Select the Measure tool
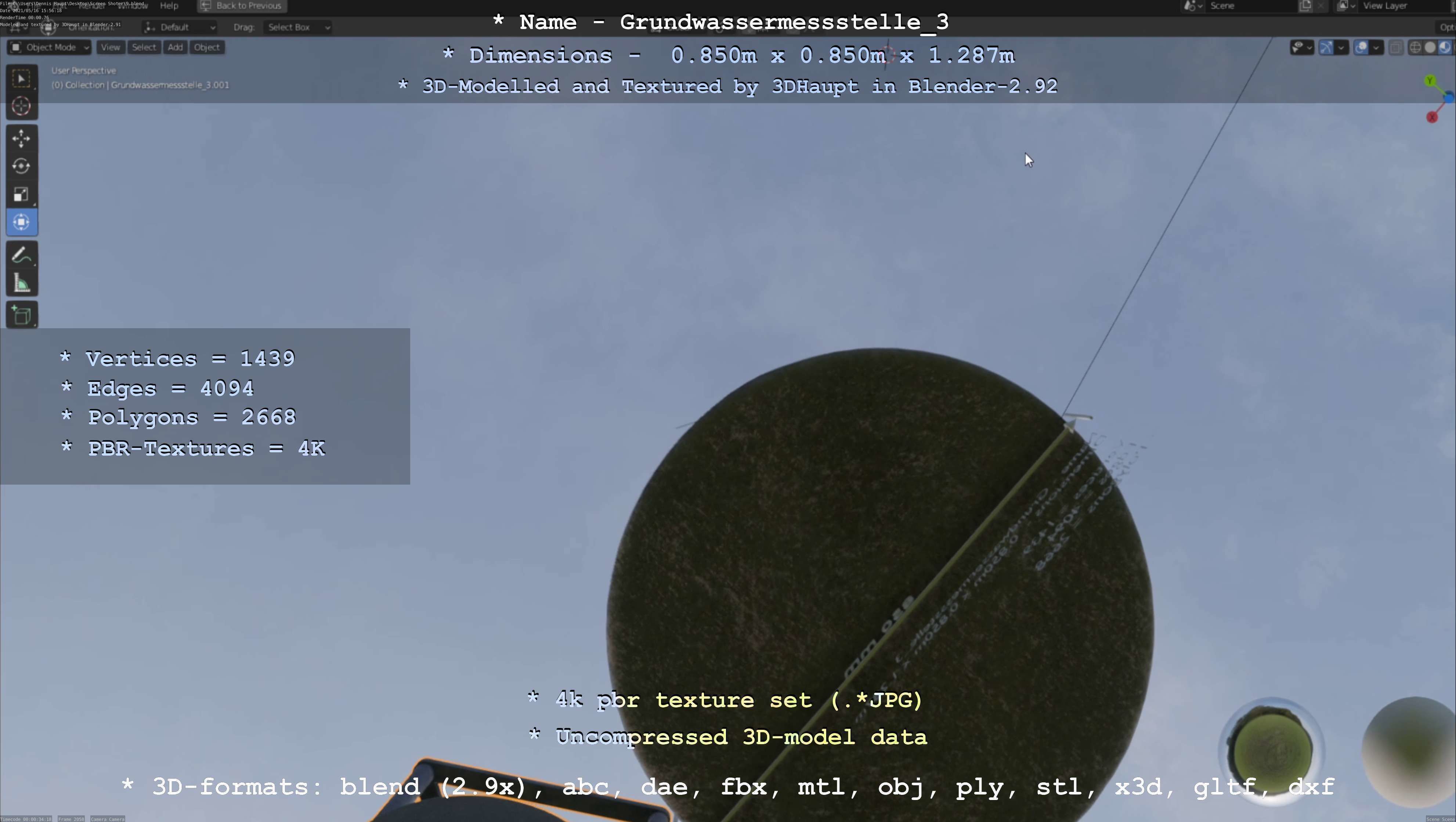Image resolution: width=1456 pixels, height=822 pixels. 21,283
